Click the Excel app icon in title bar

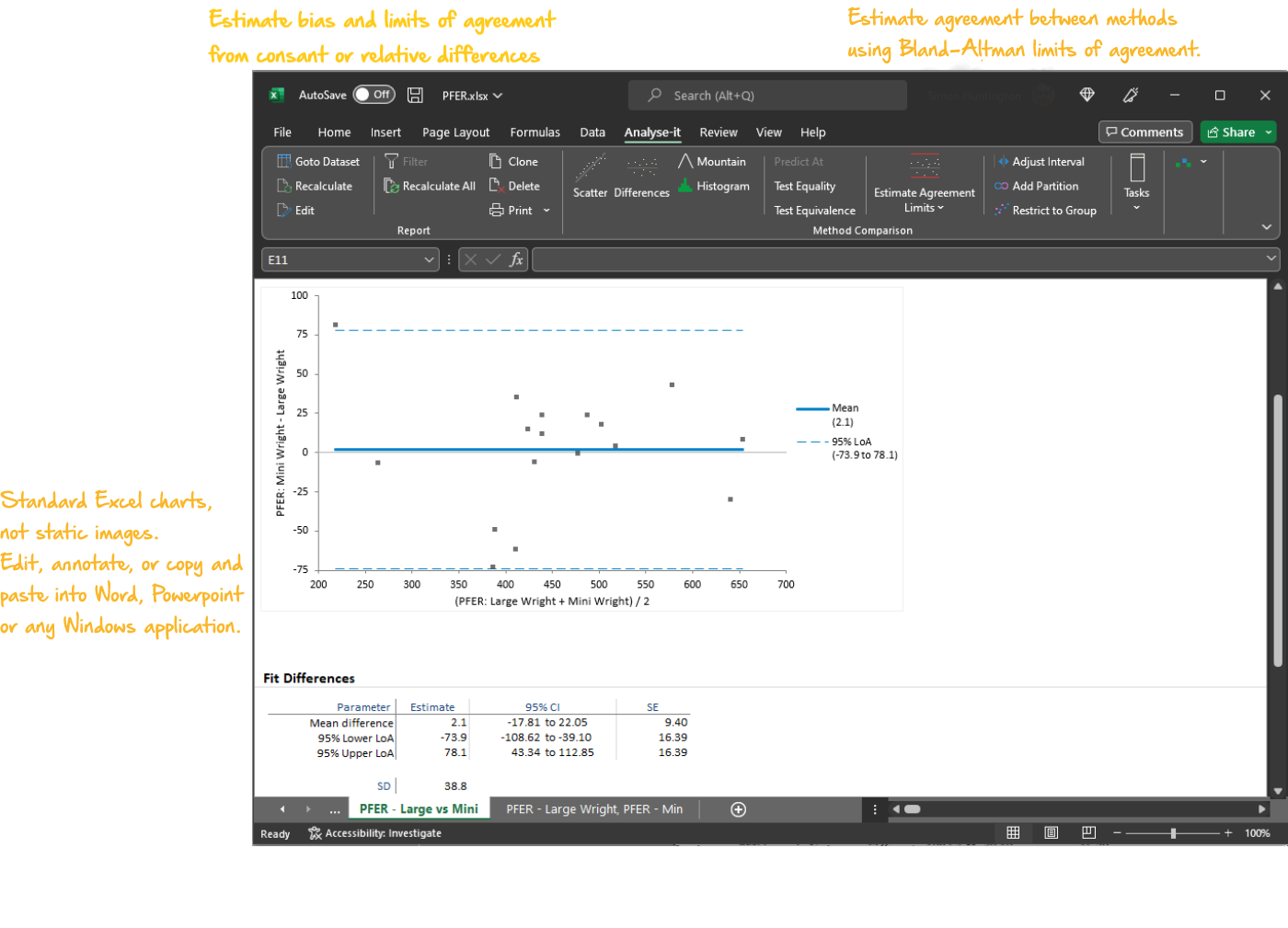276,95
